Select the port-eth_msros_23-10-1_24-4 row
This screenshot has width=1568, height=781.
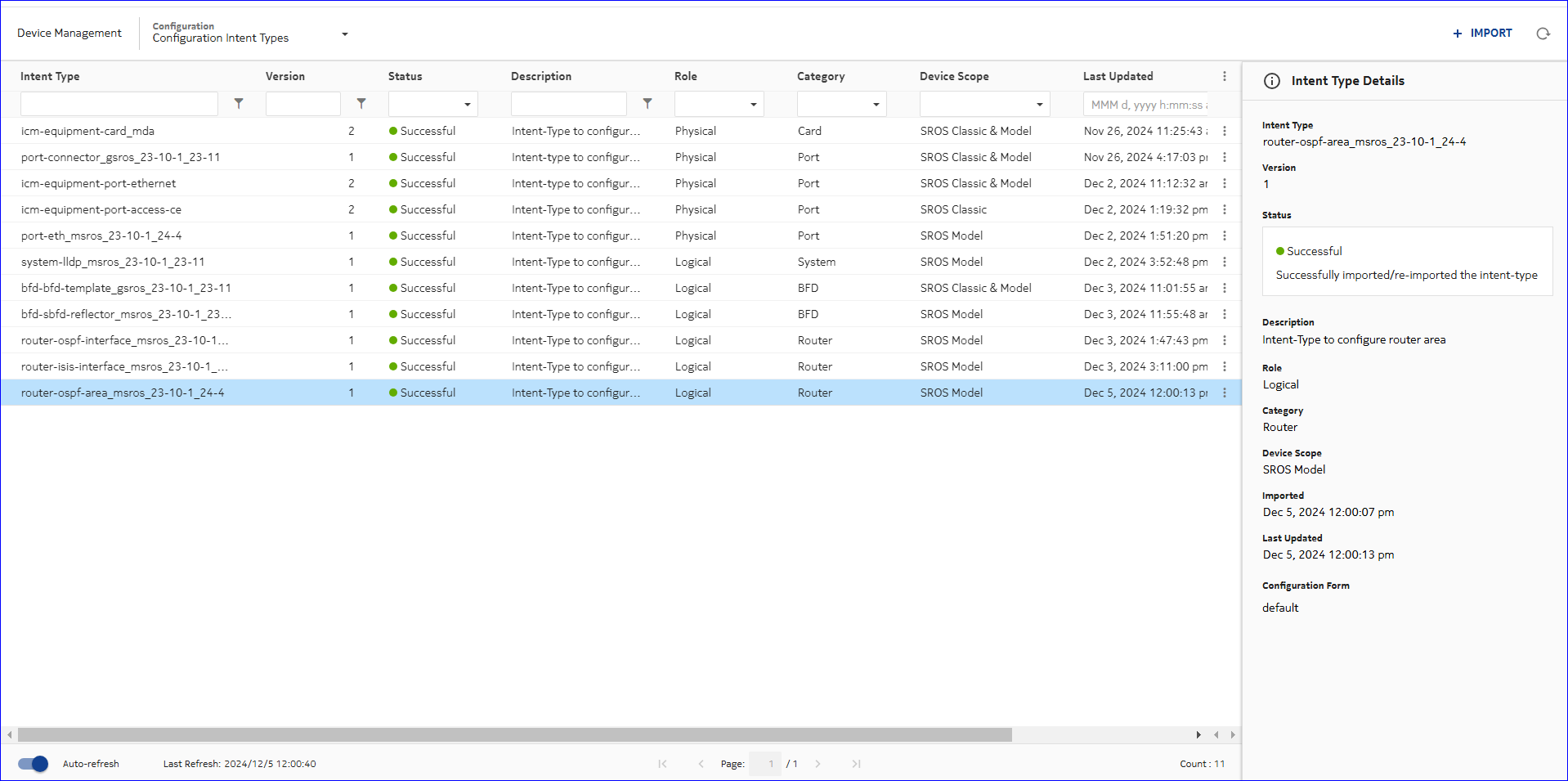click(x=101, y=236)
